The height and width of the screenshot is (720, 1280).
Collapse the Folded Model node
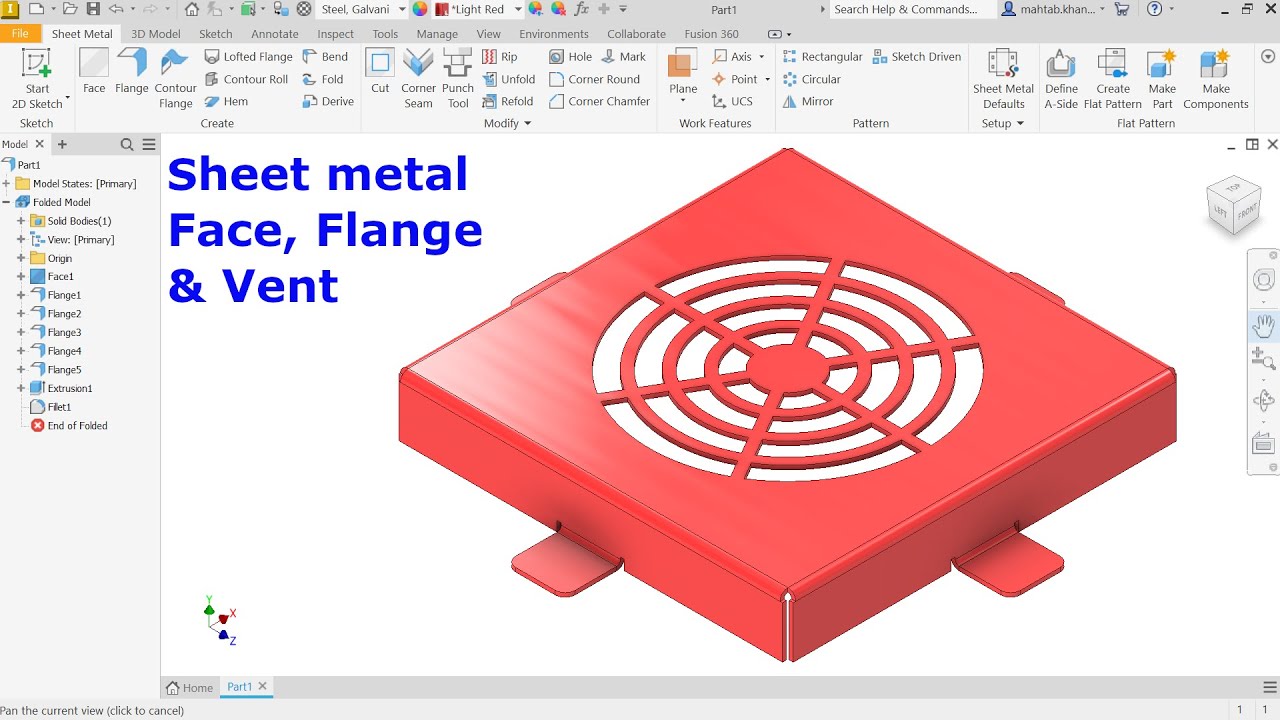pyautogui.click(x=7, y=202)
